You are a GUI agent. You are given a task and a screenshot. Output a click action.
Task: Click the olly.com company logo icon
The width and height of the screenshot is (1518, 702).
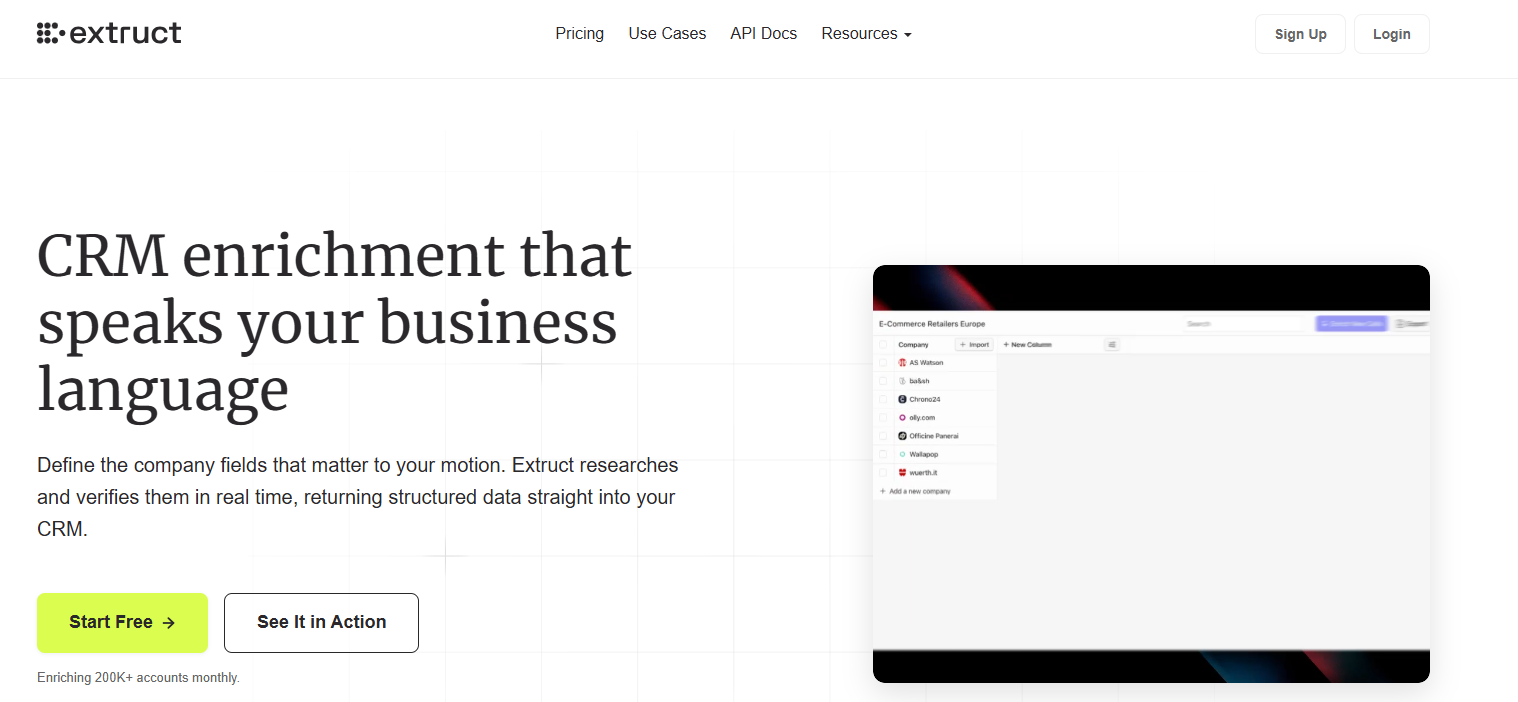(x=902, y=418)
